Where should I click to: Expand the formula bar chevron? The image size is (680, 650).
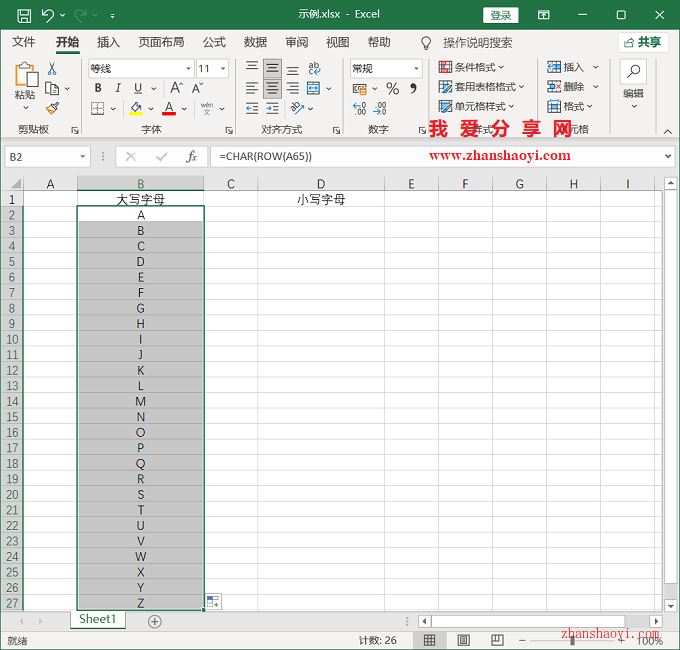pyautogui.click(x=668, y=157)
